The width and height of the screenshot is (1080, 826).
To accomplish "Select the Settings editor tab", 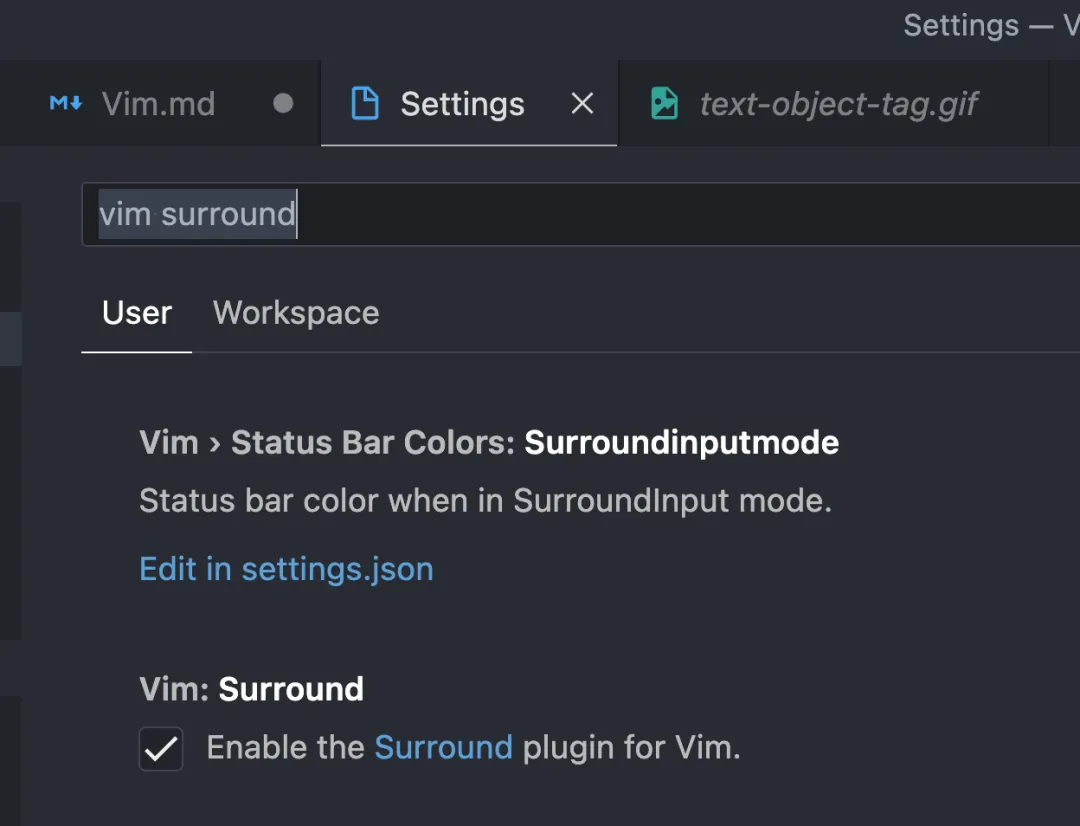I will pos(462,104).
